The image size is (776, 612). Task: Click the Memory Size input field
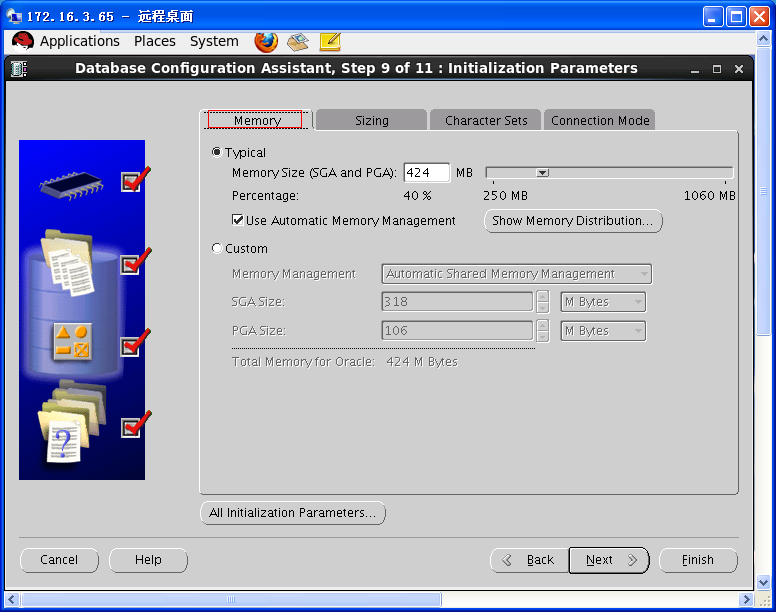(x=426, y=173)
